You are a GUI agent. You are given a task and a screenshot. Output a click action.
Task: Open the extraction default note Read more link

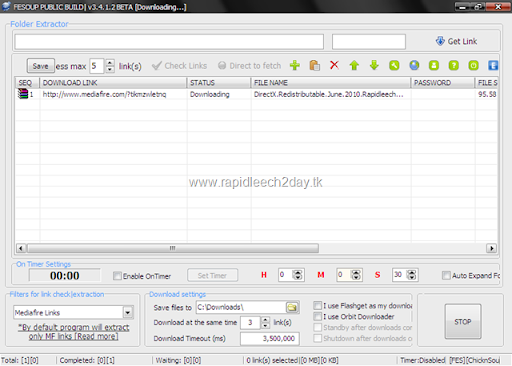[74, 332]
